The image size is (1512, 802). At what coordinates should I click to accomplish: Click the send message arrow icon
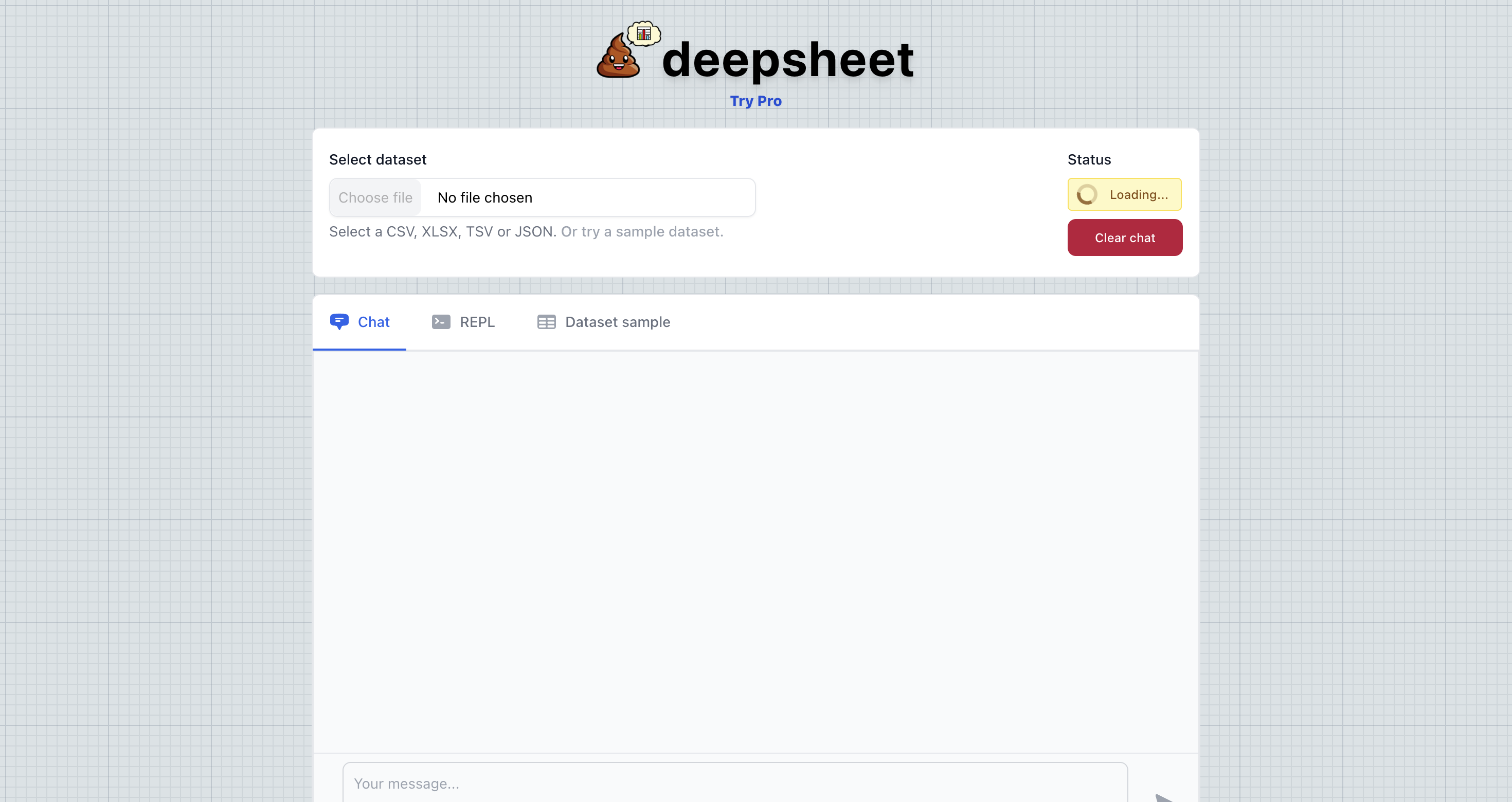[1164, 797]
